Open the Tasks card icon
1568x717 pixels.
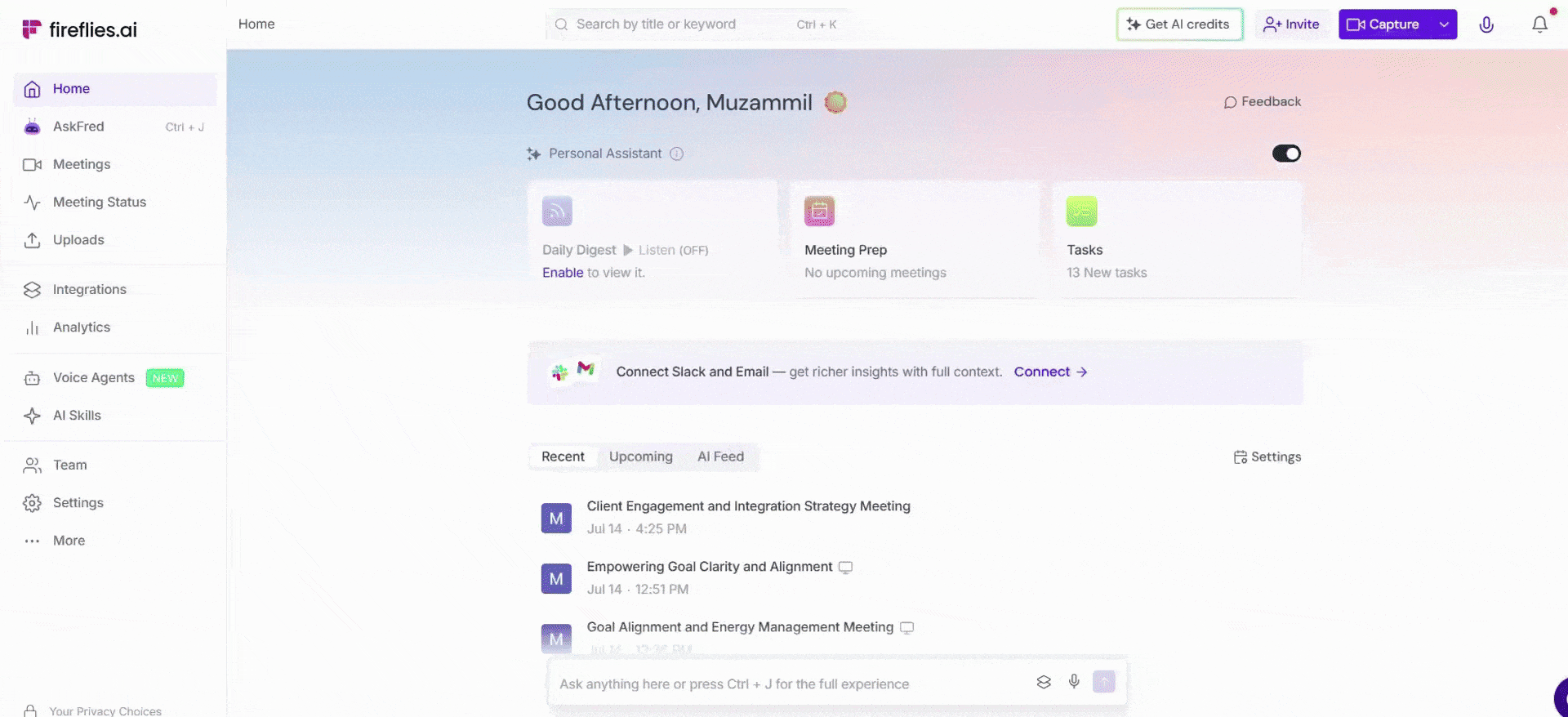click(1081, 211)
